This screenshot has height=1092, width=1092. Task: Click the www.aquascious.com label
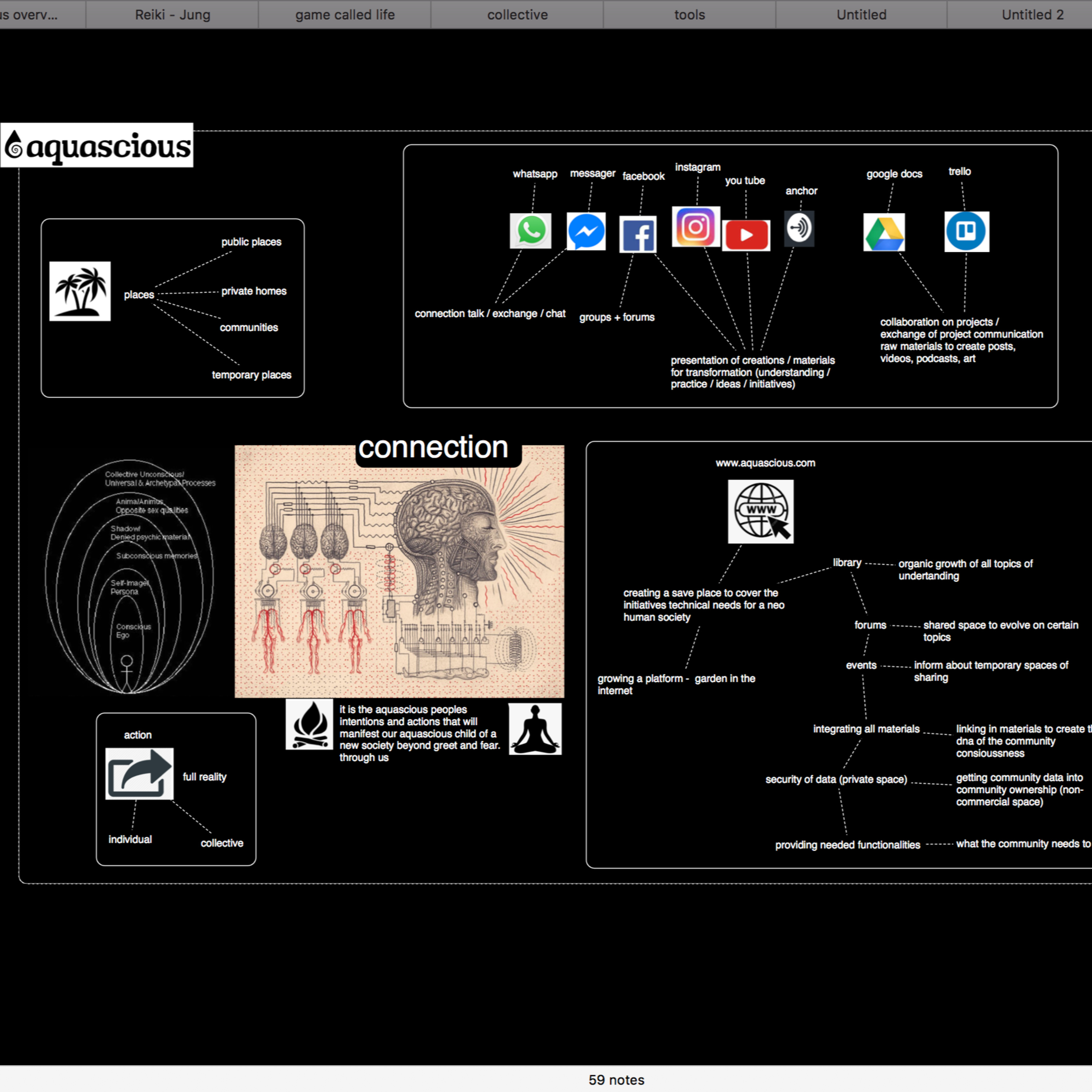click(765, 463)
